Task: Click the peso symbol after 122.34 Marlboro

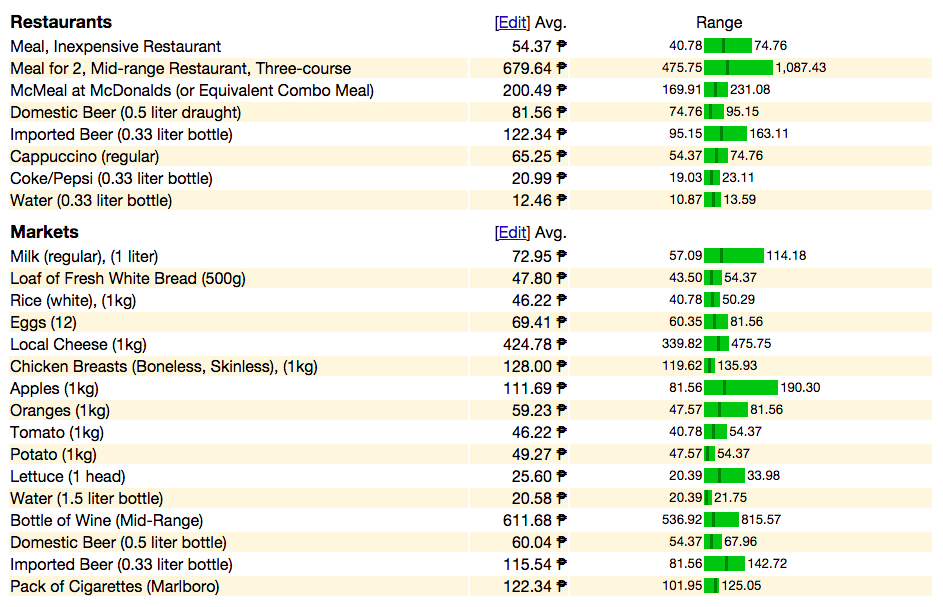Action: pyautogui.click(x=562, y=586)
